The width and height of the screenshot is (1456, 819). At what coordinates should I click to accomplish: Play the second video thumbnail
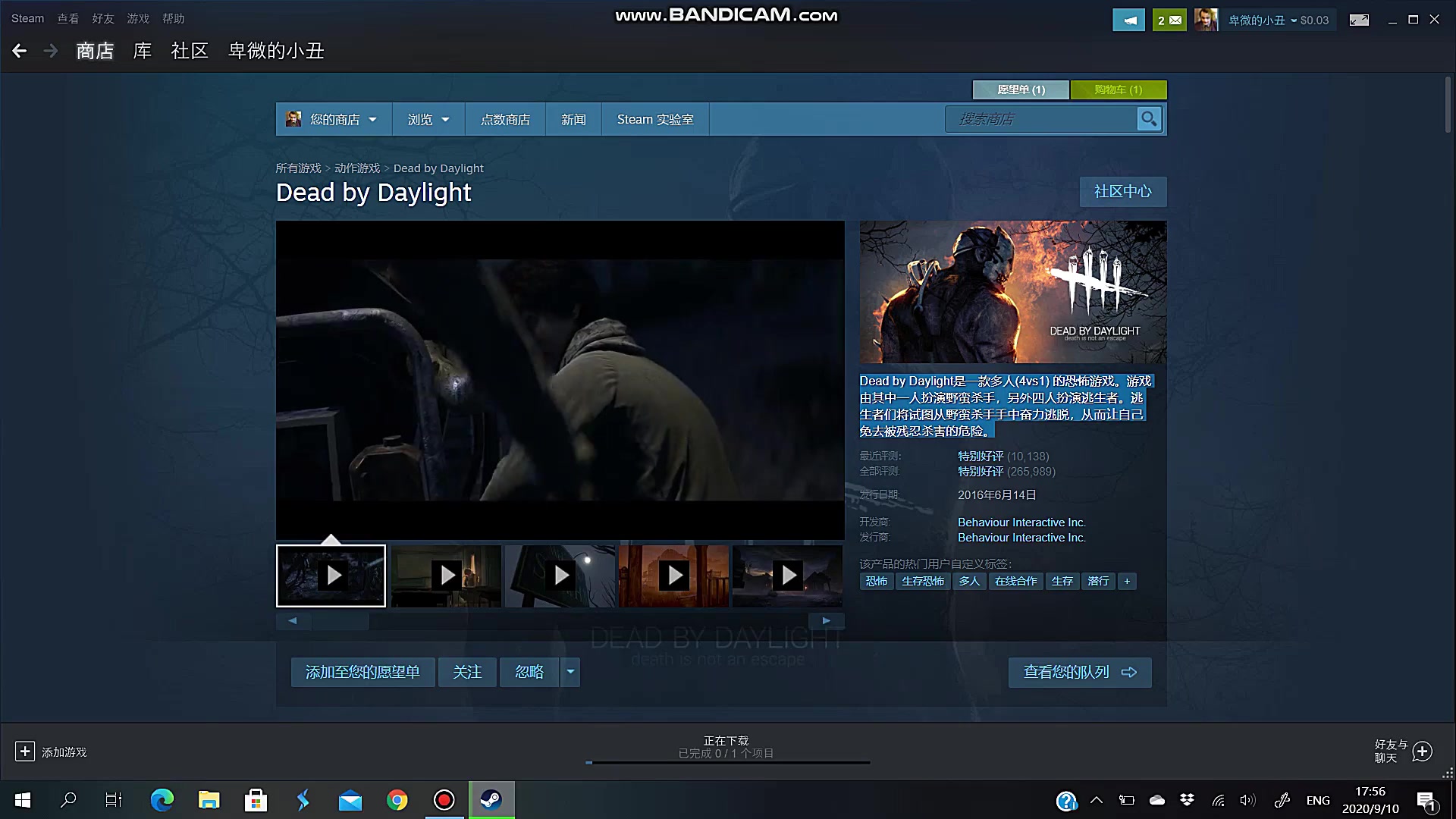(446, 576)
